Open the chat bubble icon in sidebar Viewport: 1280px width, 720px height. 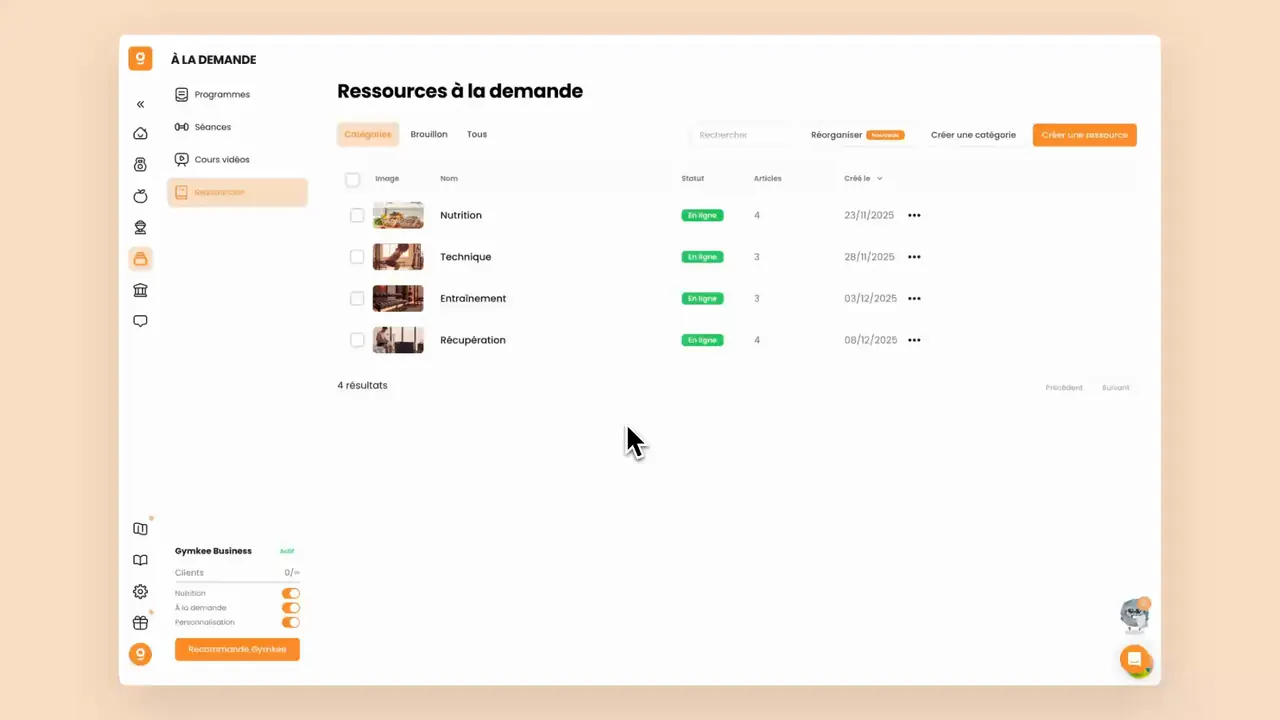click(140, 321)
